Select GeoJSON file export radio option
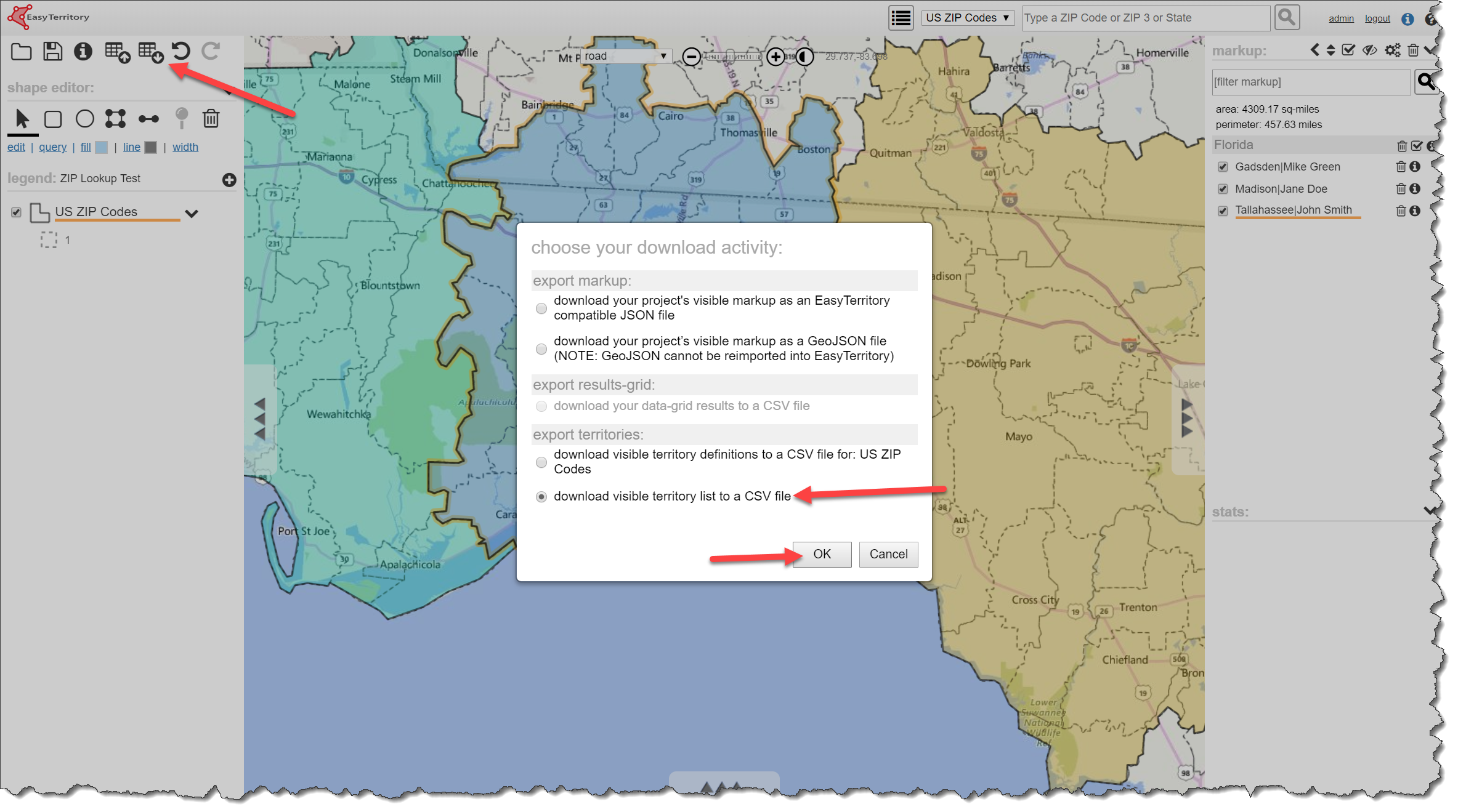Viewport: 1458px width, 812px height. pos(541,349)
